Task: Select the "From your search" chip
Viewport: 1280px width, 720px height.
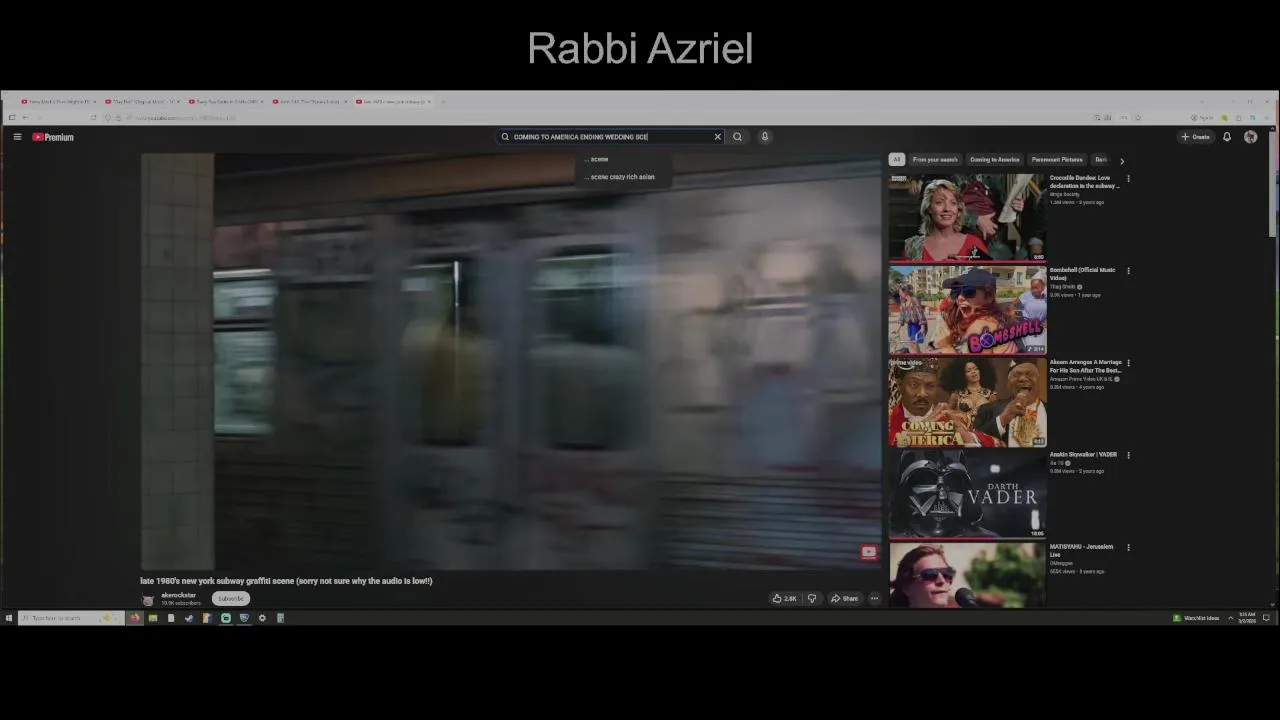Action: click(x=935, y=160)
